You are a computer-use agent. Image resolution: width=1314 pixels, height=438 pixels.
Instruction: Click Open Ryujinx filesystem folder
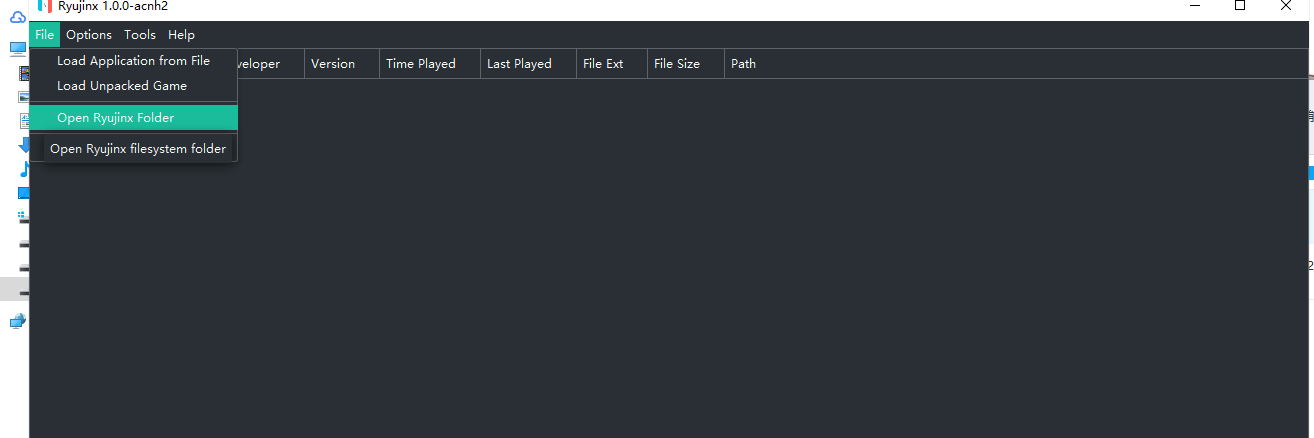tap(138, 149)
